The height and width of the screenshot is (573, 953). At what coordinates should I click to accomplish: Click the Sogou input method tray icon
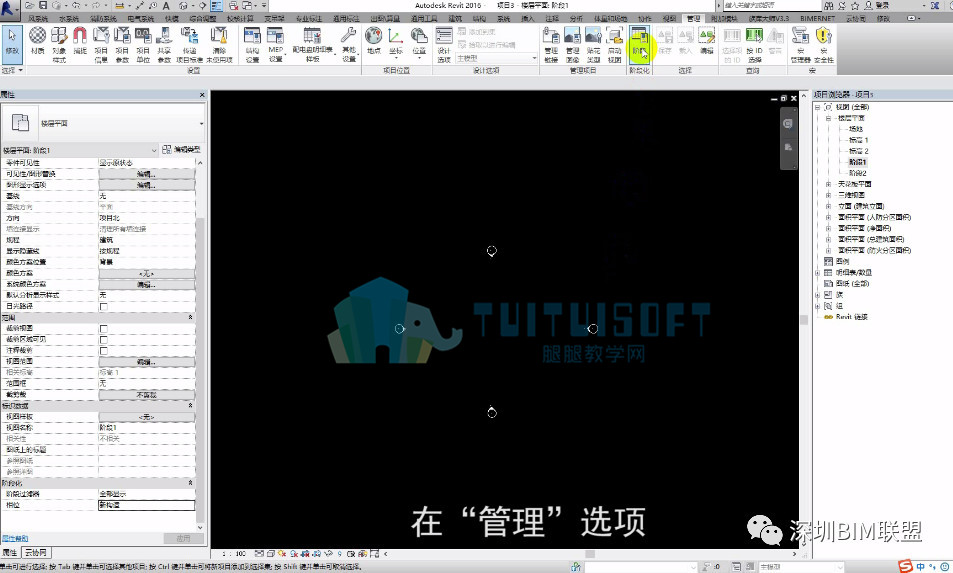pyautogui.click(x=906, y=566)
